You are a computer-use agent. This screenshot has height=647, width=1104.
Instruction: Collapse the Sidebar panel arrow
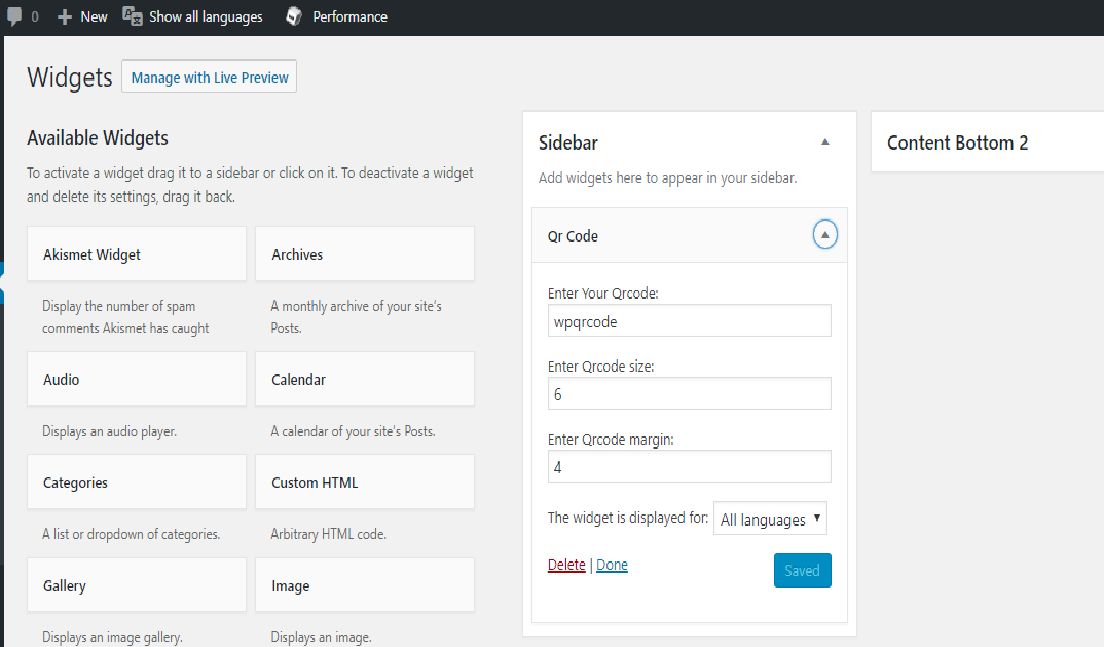click(x=825, y=143)
